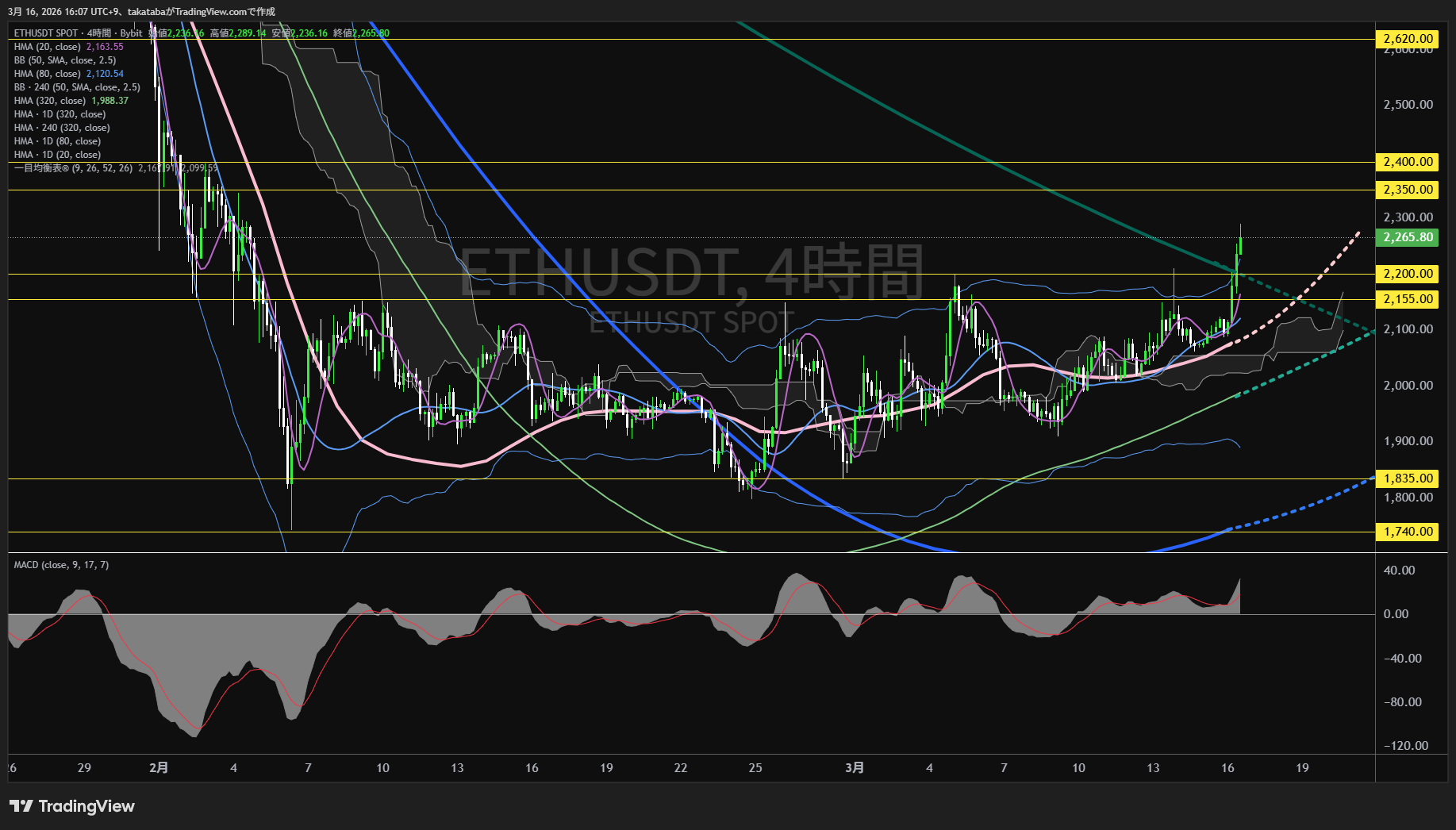This screenshot has height=830, width=1456.
Task: Click the HMA (320, close) legend entry
Action: [x=50, y=101]
